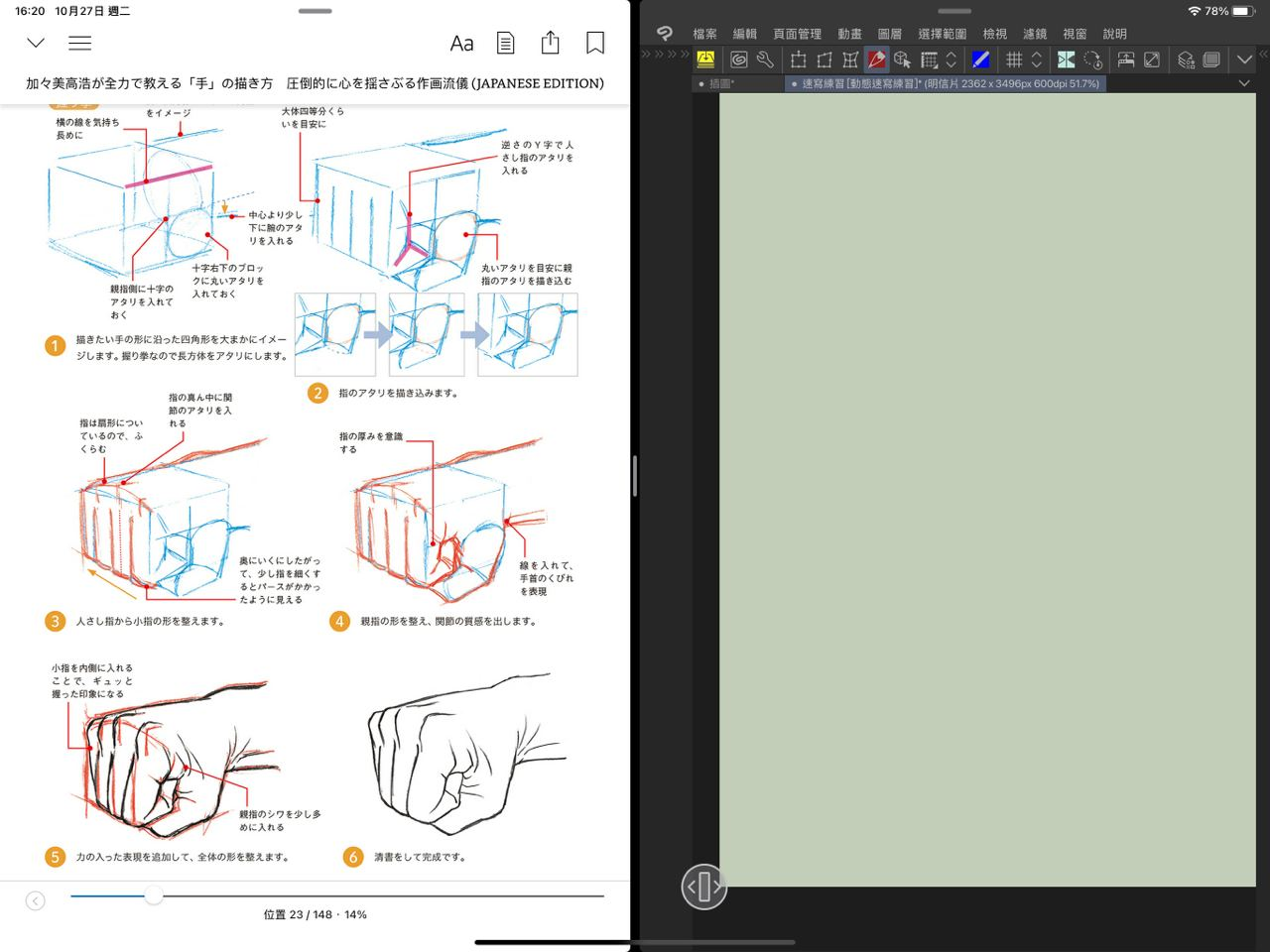Tap the orange step 1 number badge
The image size is (1270, 952).
pyautogui.click(x=55, y=345)
